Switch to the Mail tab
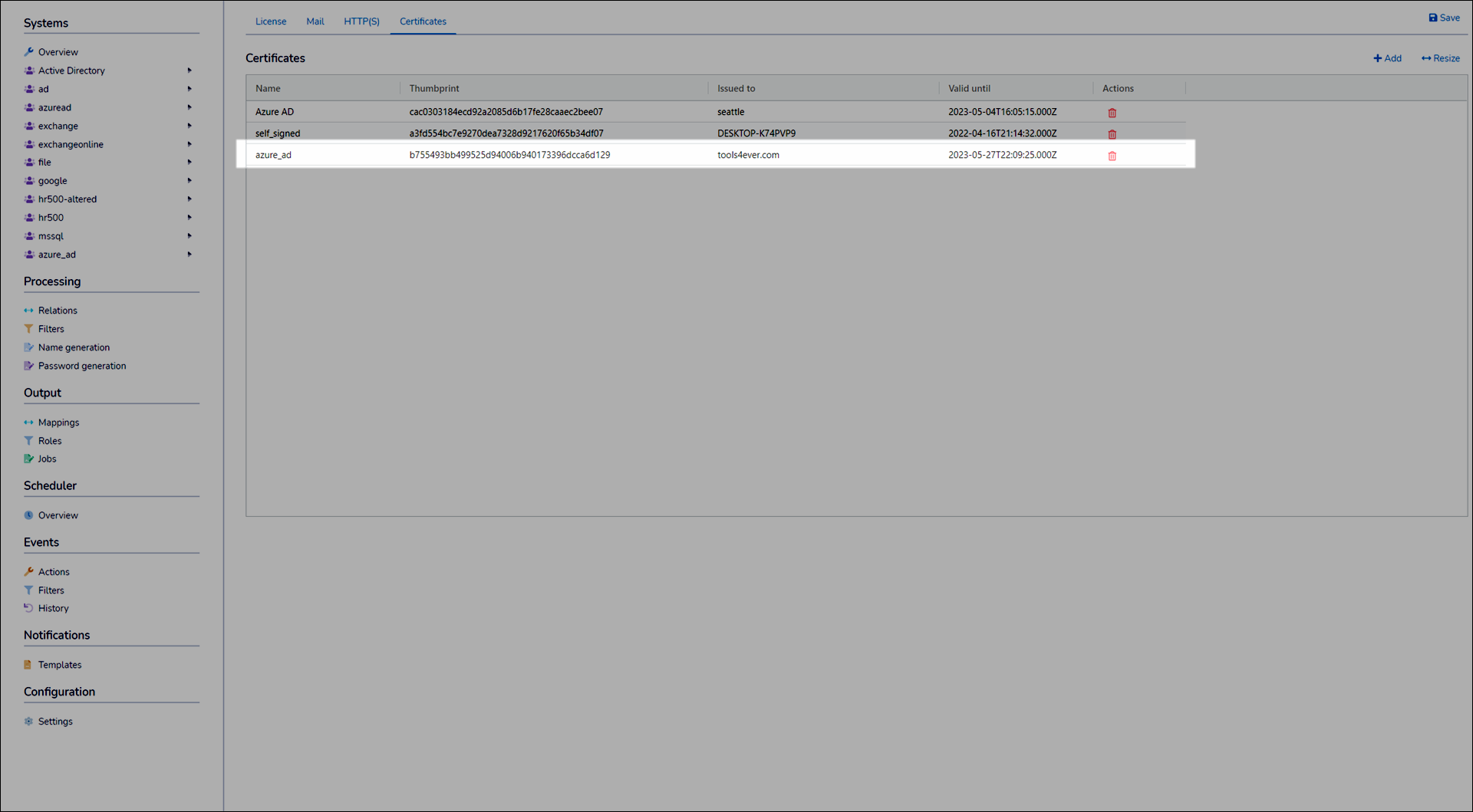 coord(315,21)
